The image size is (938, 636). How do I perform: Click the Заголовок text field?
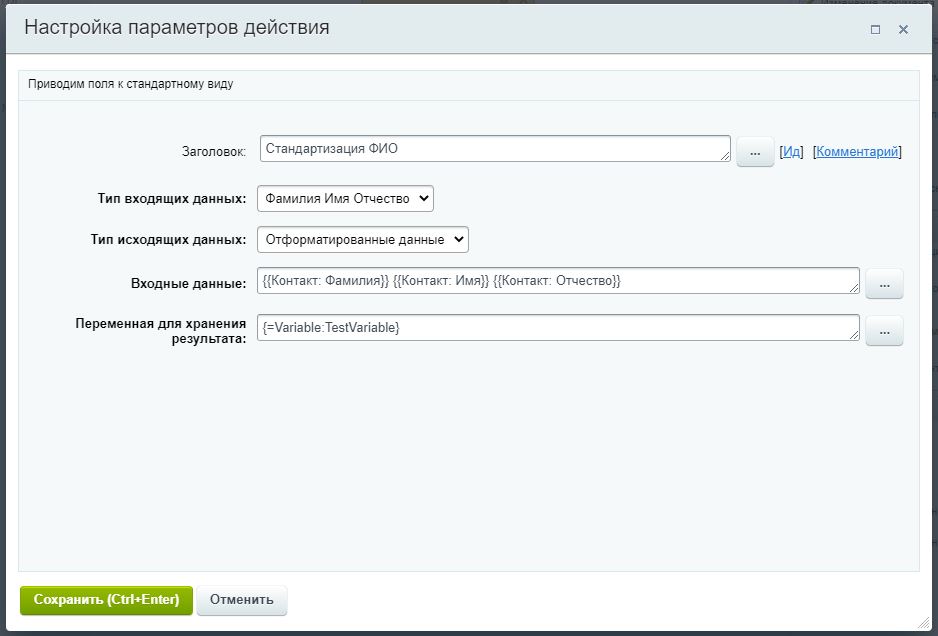(x=495, y=148)
